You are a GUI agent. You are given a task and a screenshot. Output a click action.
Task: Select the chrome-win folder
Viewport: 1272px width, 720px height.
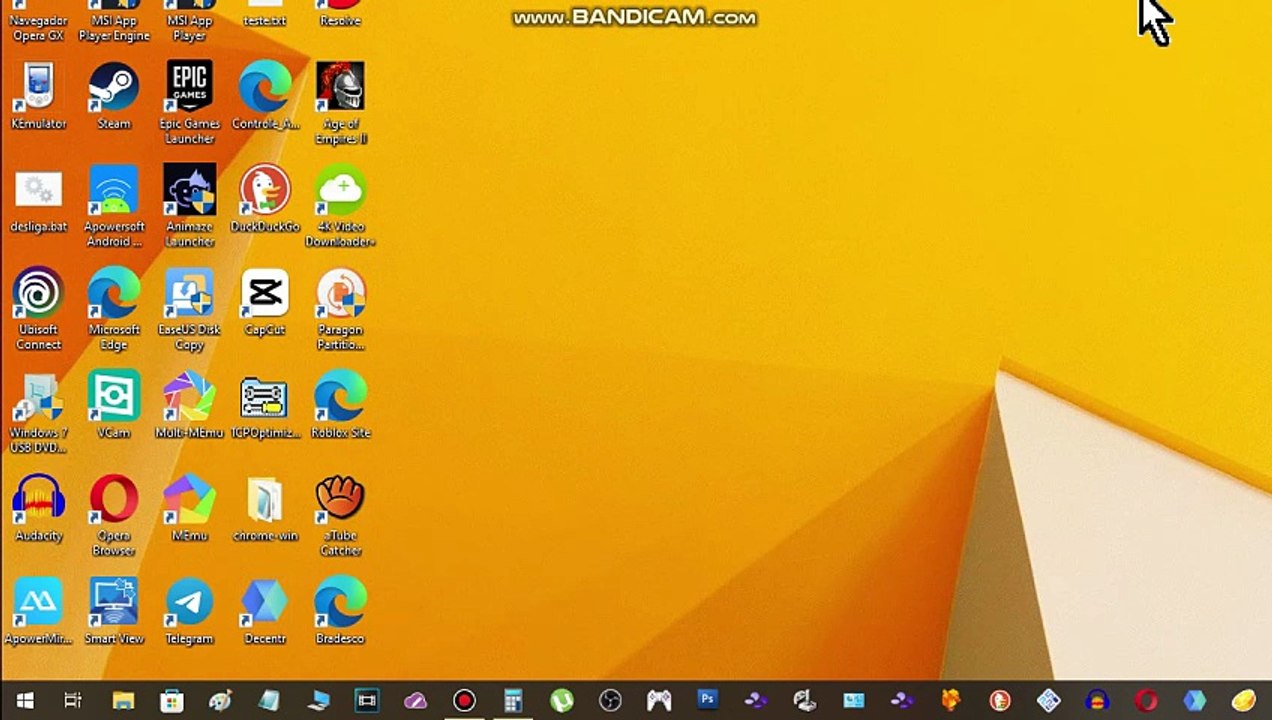(265, 509)
